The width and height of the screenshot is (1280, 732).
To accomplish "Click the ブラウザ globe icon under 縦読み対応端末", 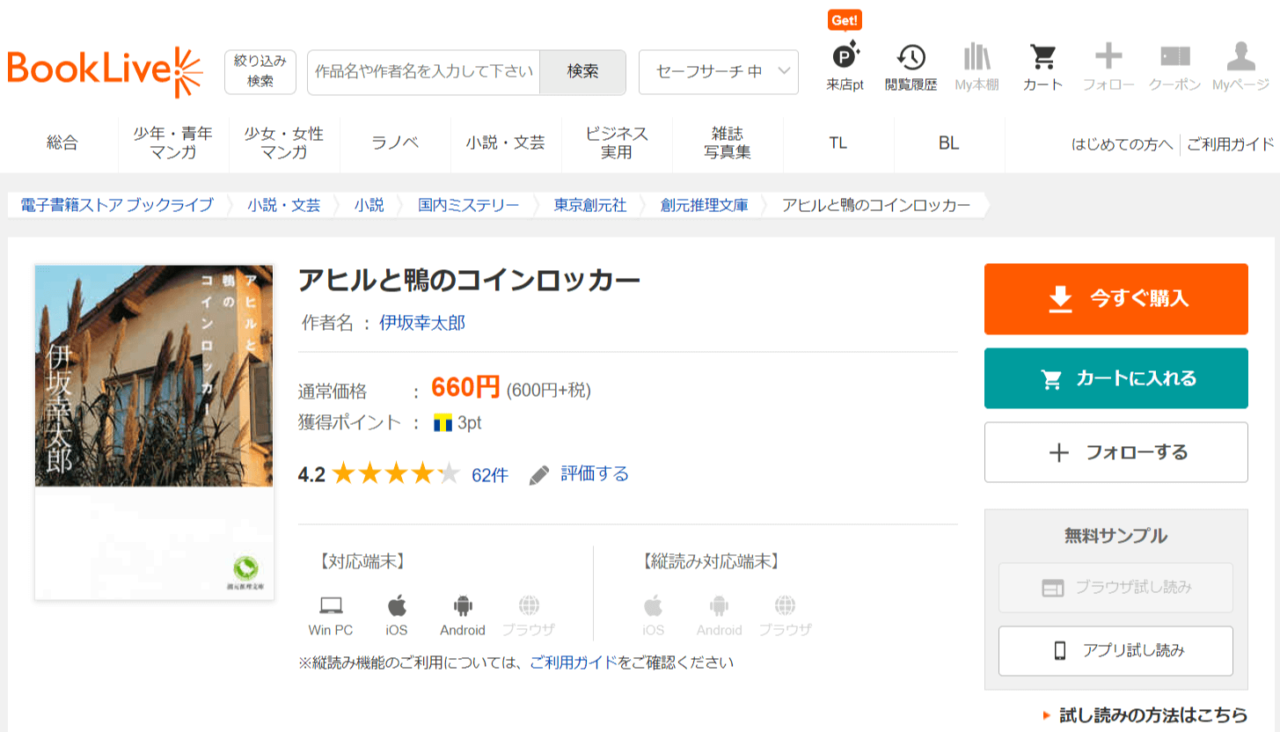I will [x=785, y=606].
